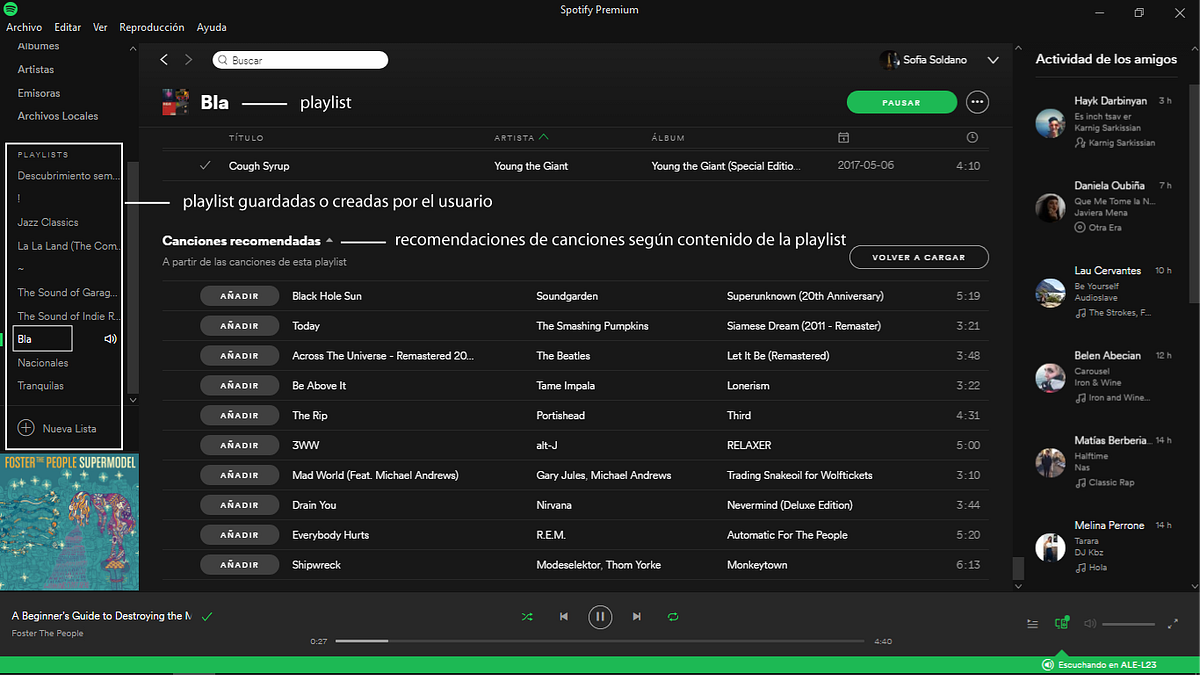The width and height of the screenshot is (1200, 675).
Task: Open the devices available menu
Action: click(1062, 623)
